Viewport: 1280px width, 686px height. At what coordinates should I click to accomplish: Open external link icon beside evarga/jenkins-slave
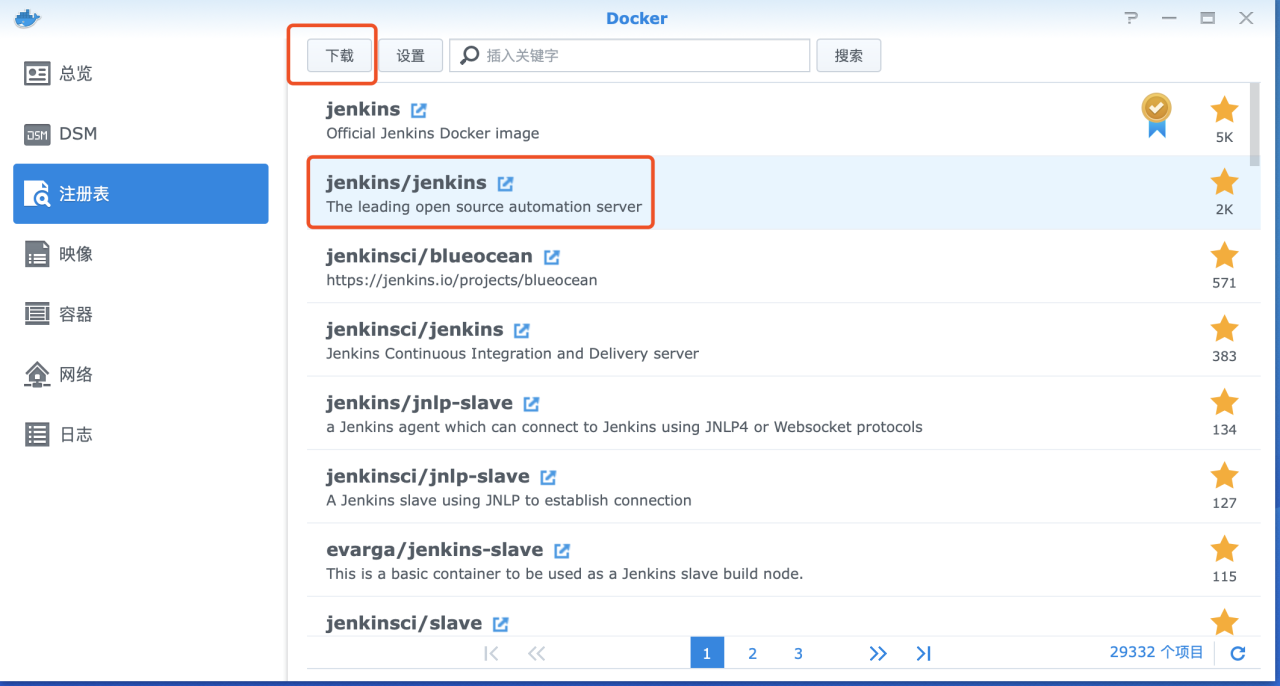pos(563,550)
